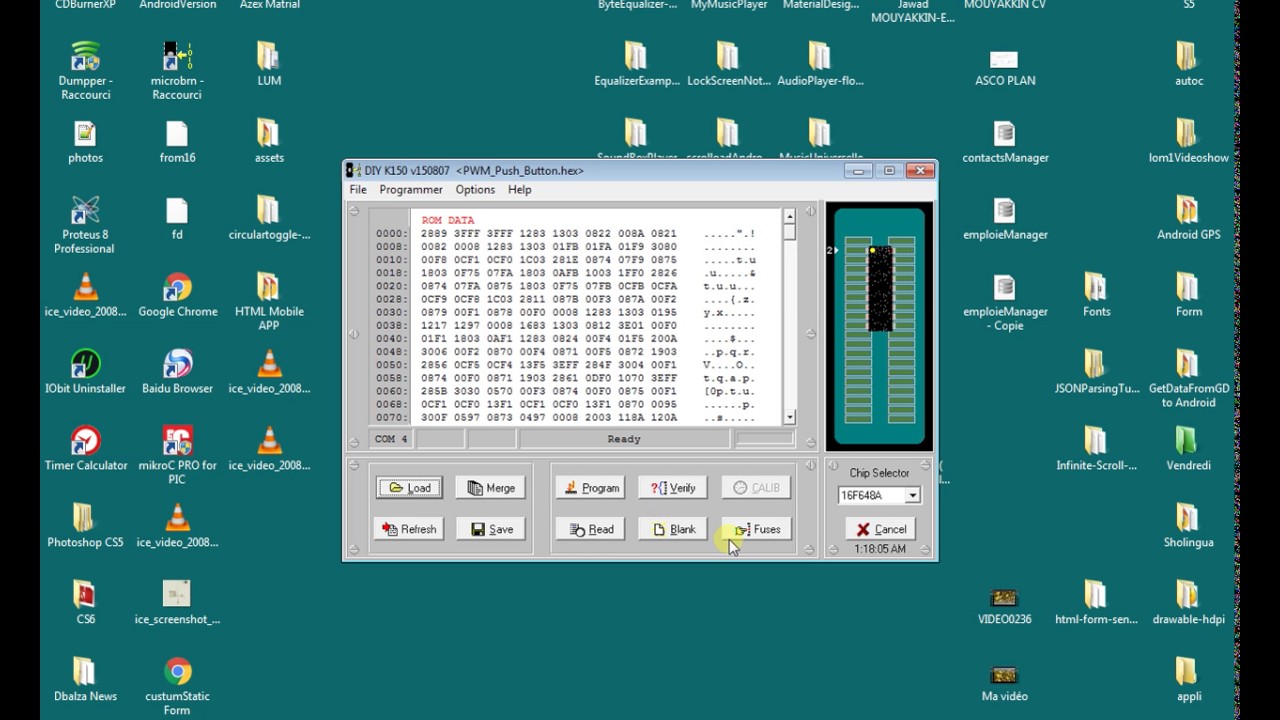Click the Save button with floppy icon
The width and height of the screenshot is (1280, 720).
point(491,529)
